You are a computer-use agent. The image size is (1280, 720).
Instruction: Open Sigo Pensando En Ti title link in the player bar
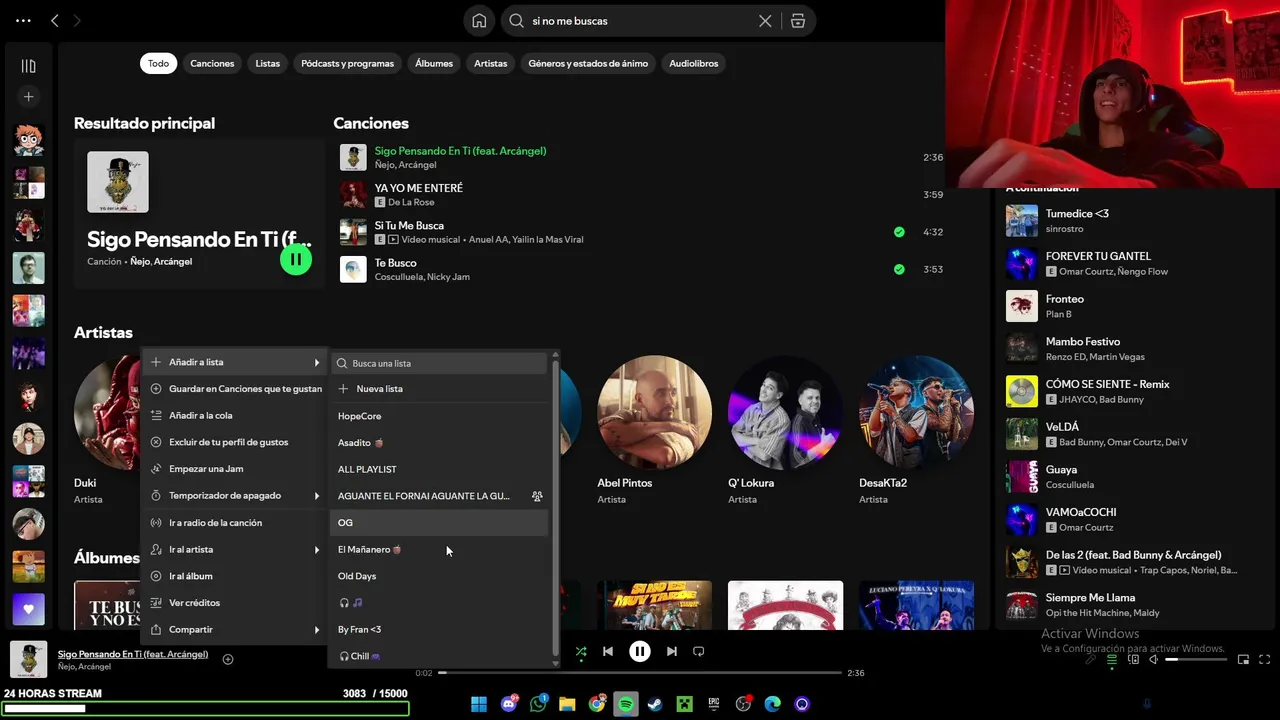coord(133,654)
